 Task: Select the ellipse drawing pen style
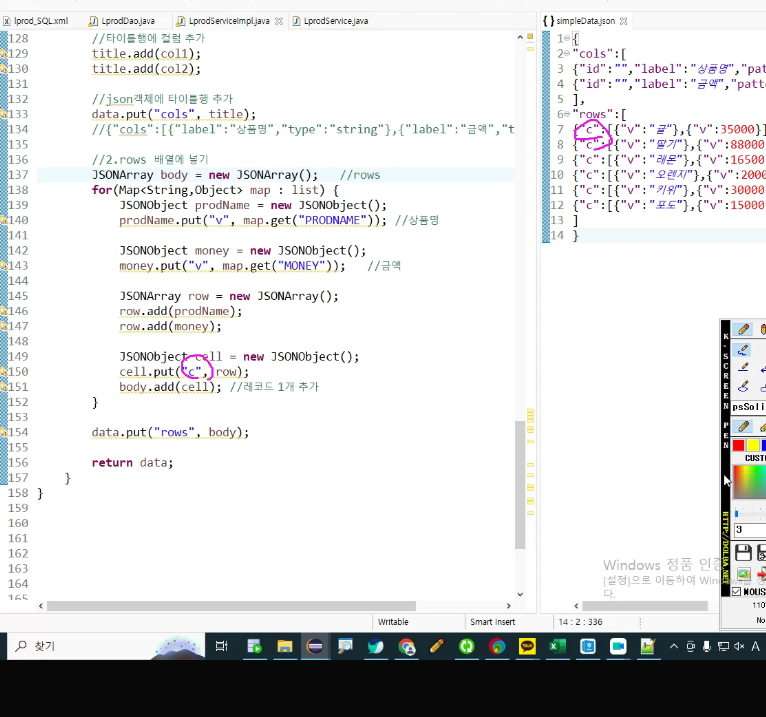pyautogui.click(x=743, y=387)
